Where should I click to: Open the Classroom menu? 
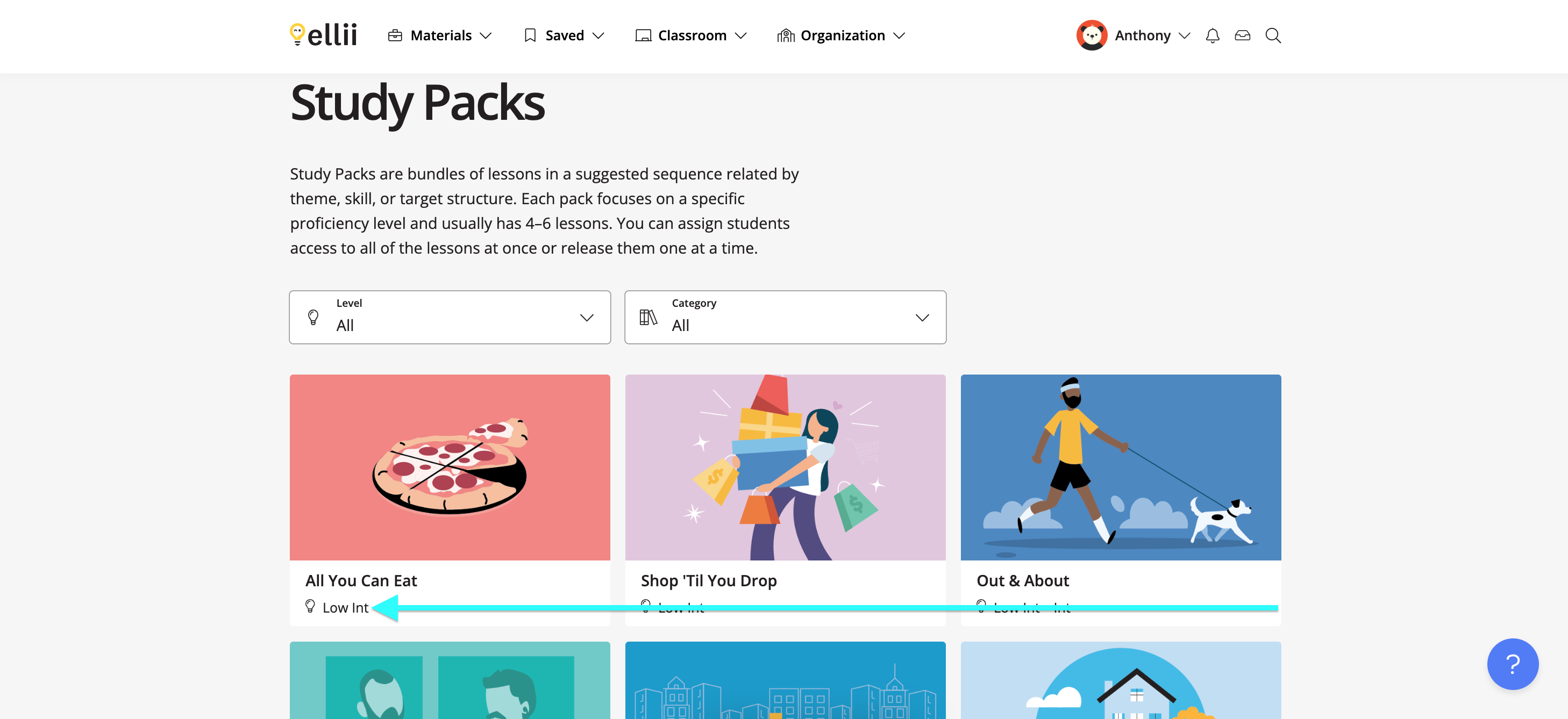pyautogui.click(x=691, y=35)
